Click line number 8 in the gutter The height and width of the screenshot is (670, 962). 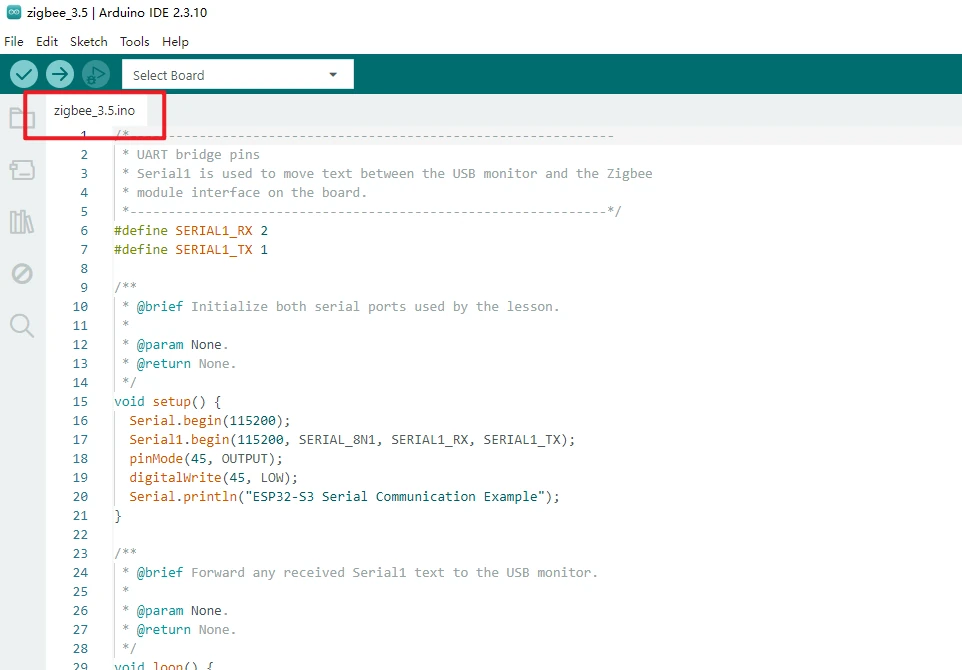(84, 269)
